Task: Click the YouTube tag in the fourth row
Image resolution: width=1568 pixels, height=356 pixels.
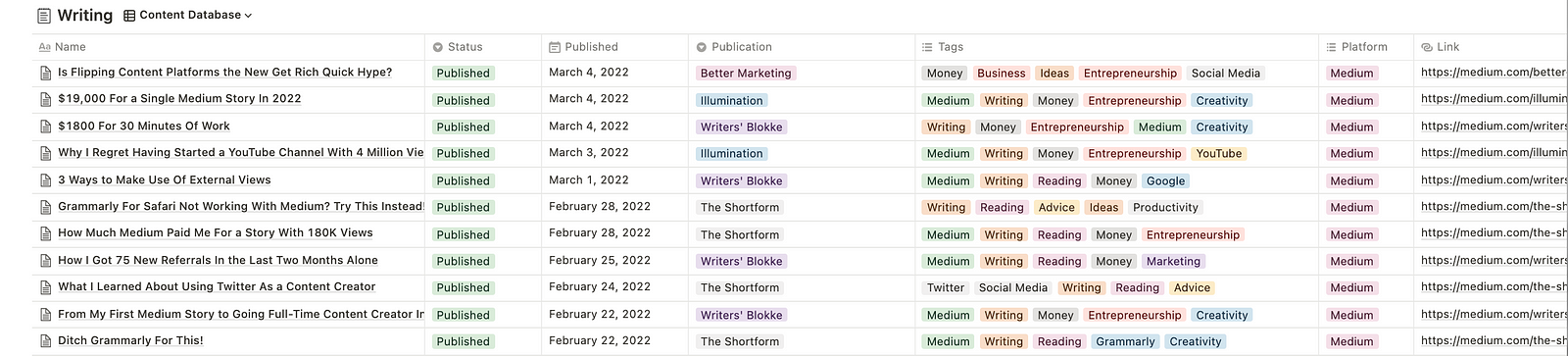Action: (x=1219, y=154)
